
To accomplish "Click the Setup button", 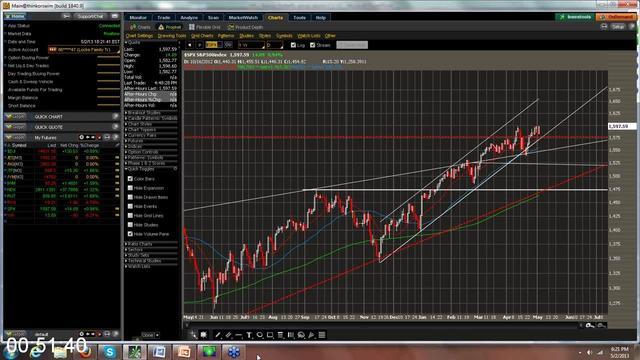I will [618, 27].
